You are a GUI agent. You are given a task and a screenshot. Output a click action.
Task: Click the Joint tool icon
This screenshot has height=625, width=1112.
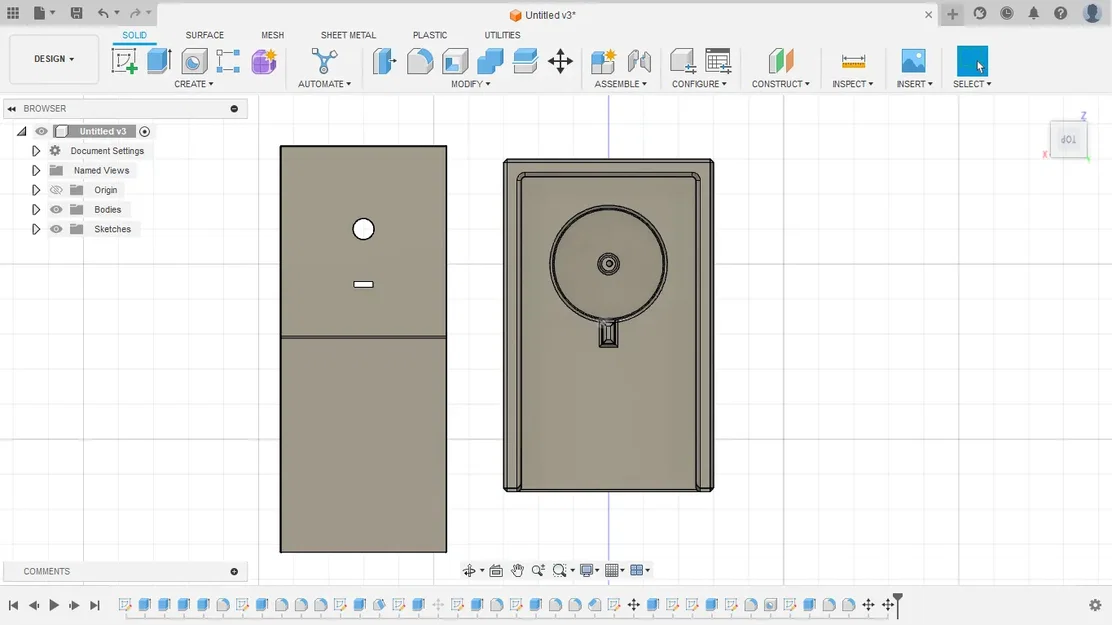[x=639, y=61]
